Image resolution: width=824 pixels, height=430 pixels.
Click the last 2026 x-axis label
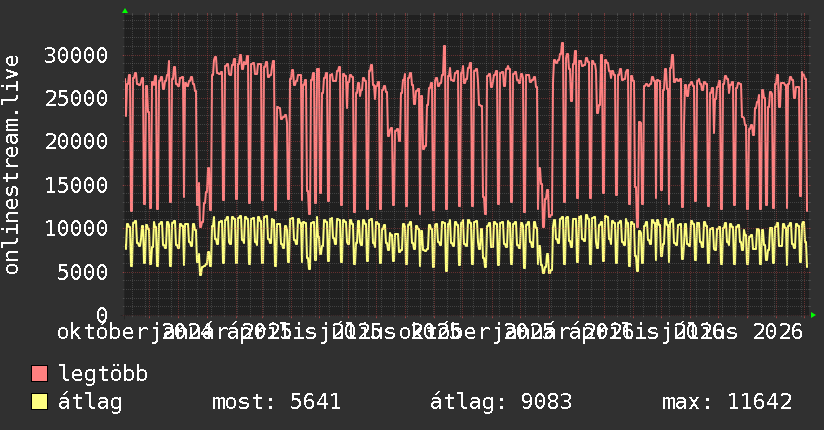coord(778,332)
